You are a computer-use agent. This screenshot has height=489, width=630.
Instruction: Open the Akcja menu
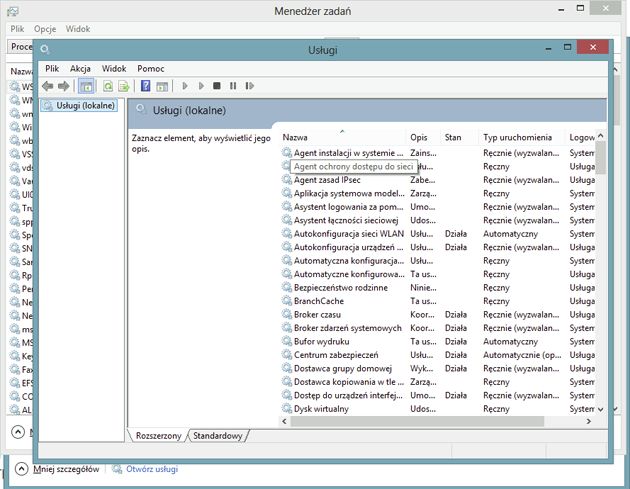pos(80,69)
